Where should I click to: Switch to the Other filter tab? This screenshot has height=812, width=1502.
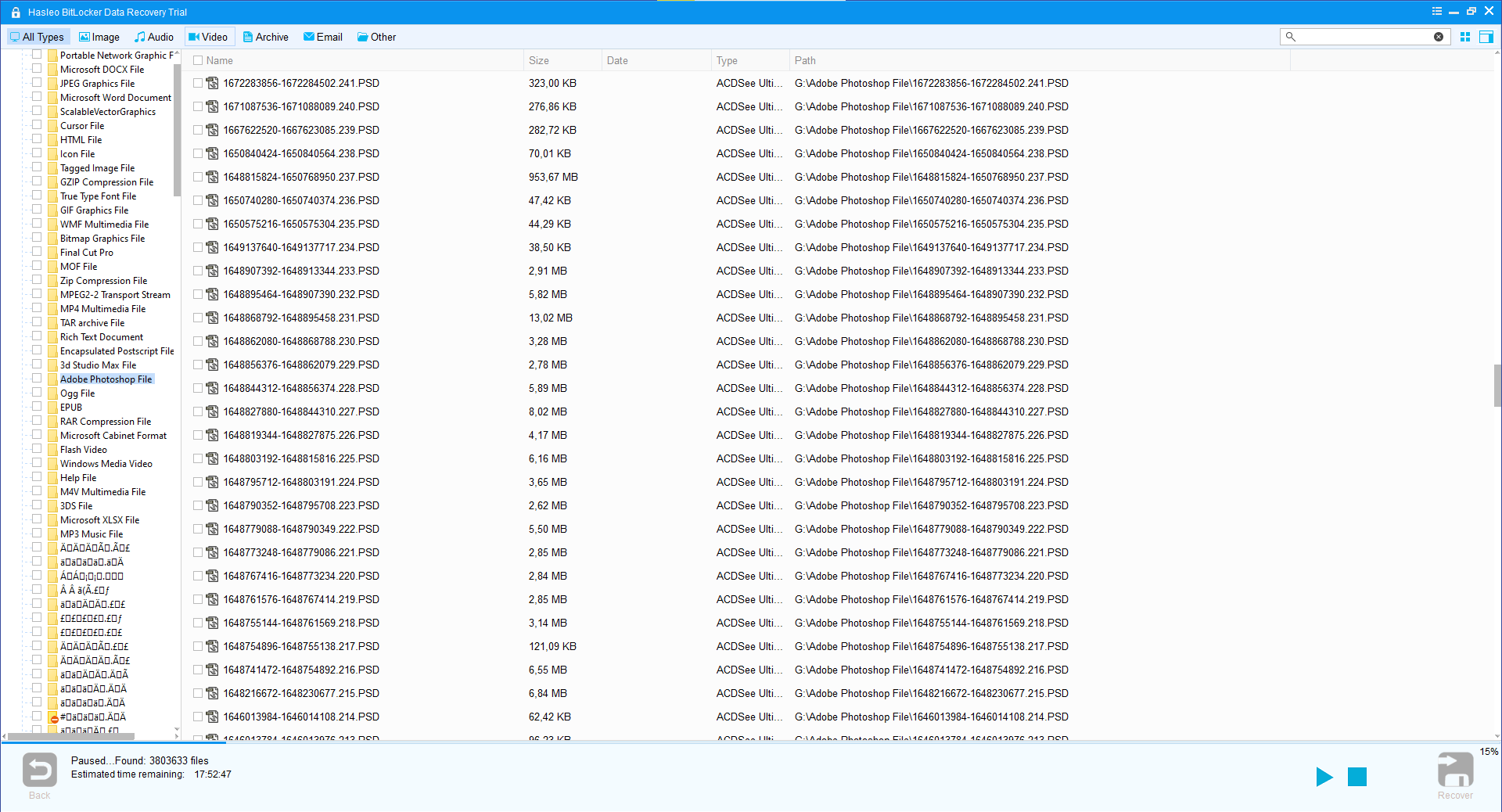(377, 37)
